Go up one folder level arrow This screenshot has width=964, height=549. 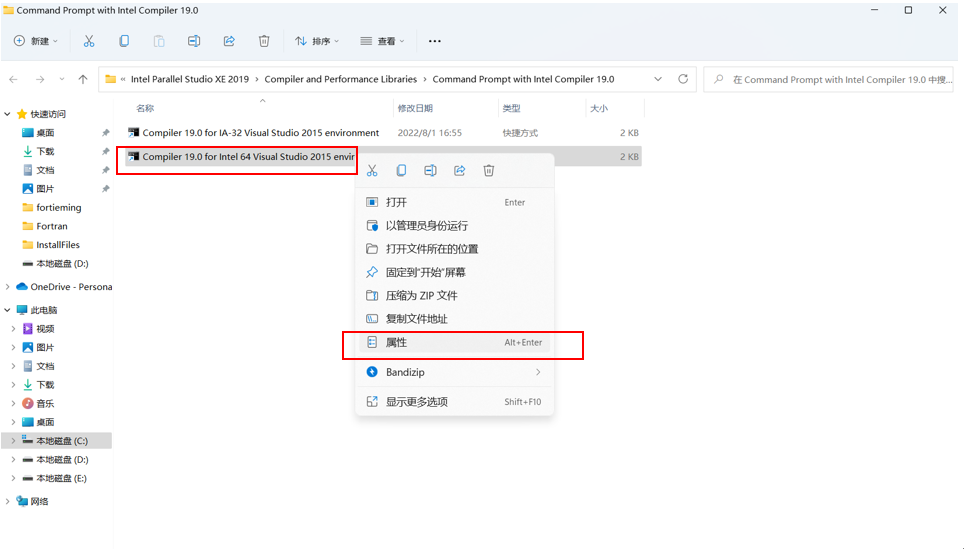[x=83, y=79]
